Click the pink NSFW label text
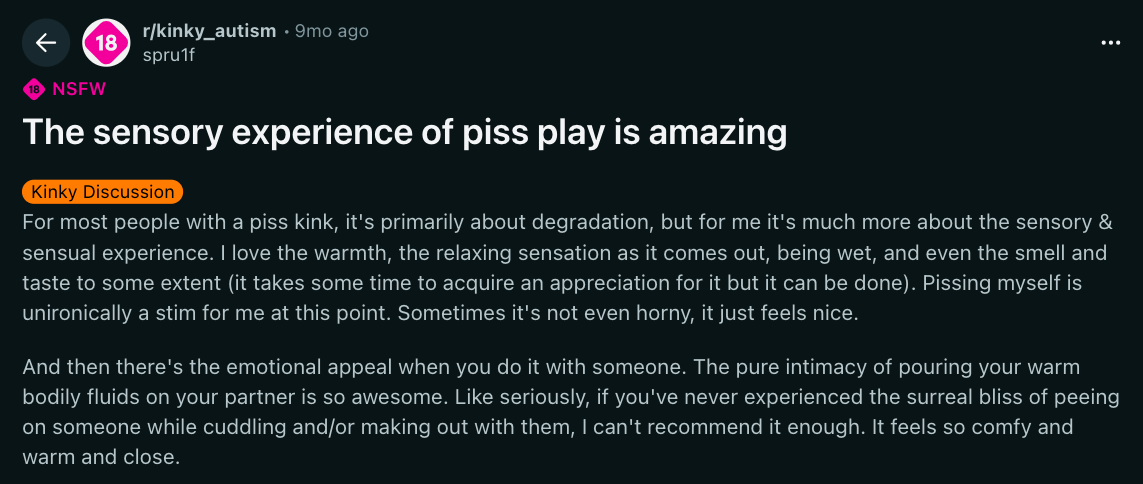Screen dimensions: 1143x484 click(79, 89)
